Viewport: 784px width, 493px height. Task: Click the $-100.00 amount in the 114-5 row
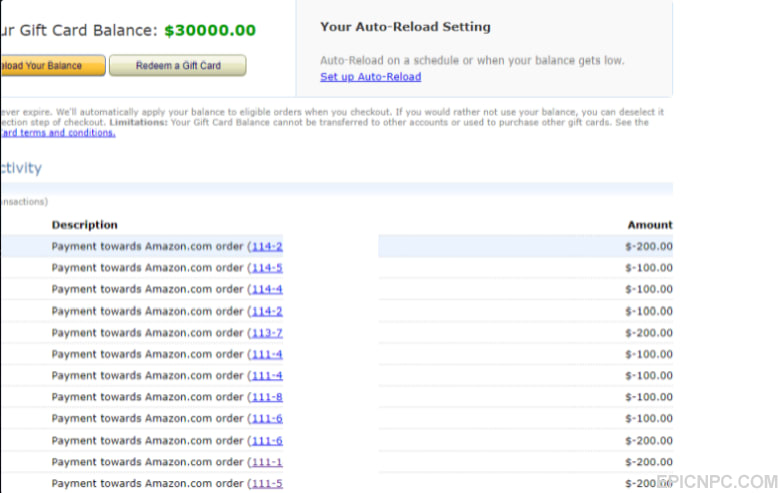[x=649, y=268]
